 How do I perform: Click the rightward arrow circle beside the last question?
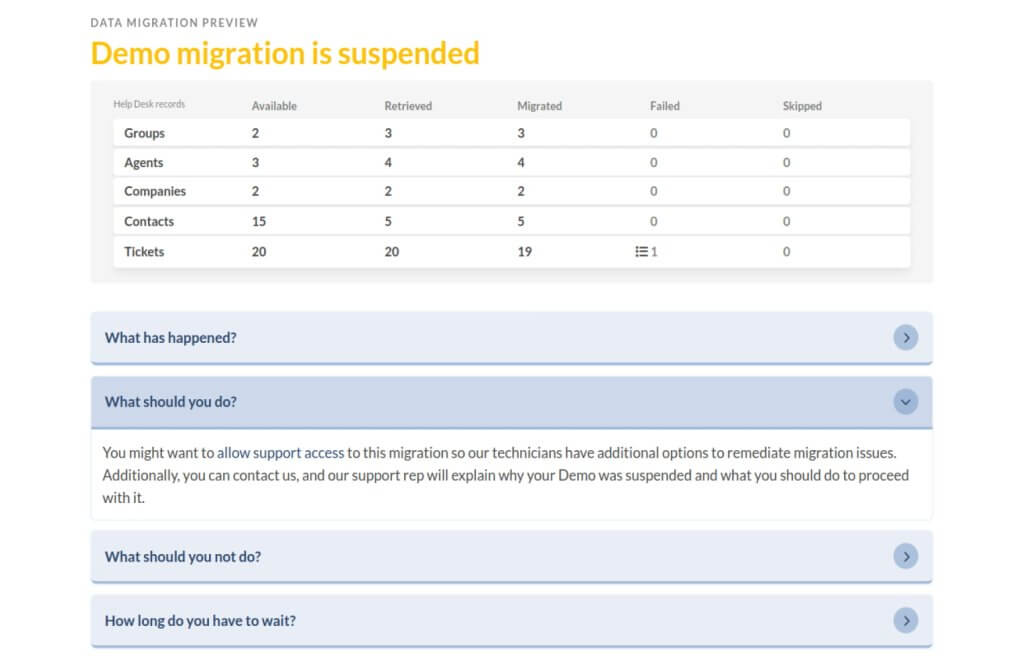(906, 620)
